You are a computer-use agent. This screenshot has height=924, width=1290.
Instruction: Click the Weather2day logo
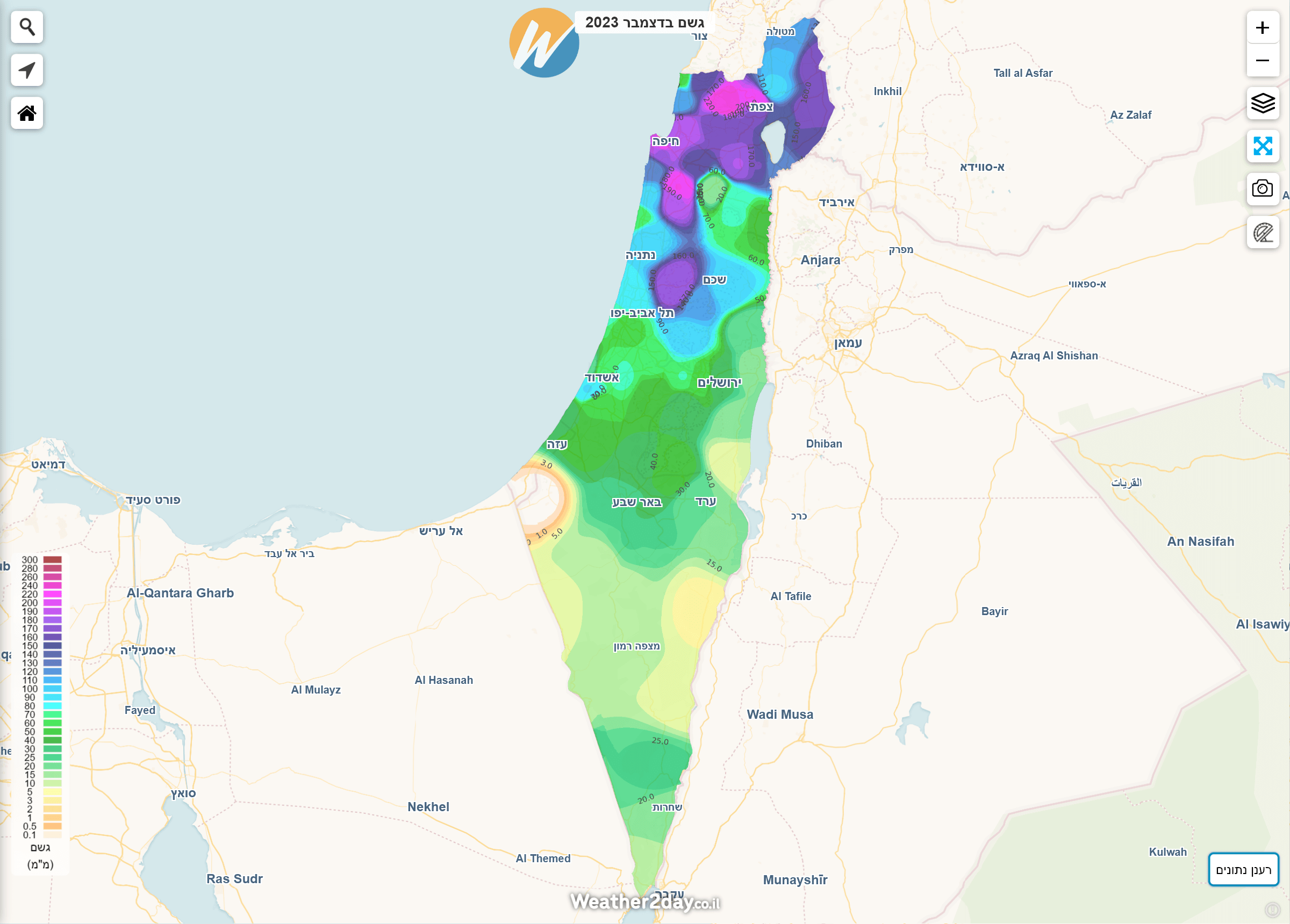coord(544,43)
